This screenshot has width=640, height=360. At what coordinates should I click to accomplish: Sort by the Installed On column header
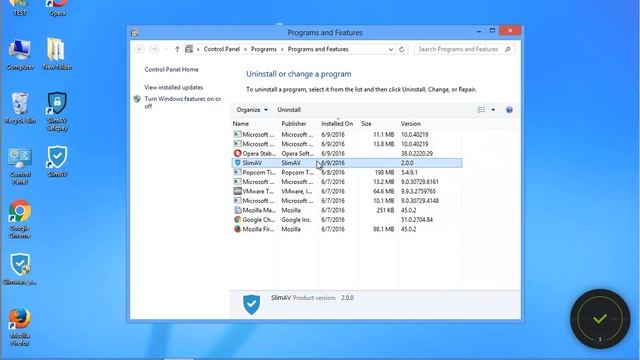point(338,124)
